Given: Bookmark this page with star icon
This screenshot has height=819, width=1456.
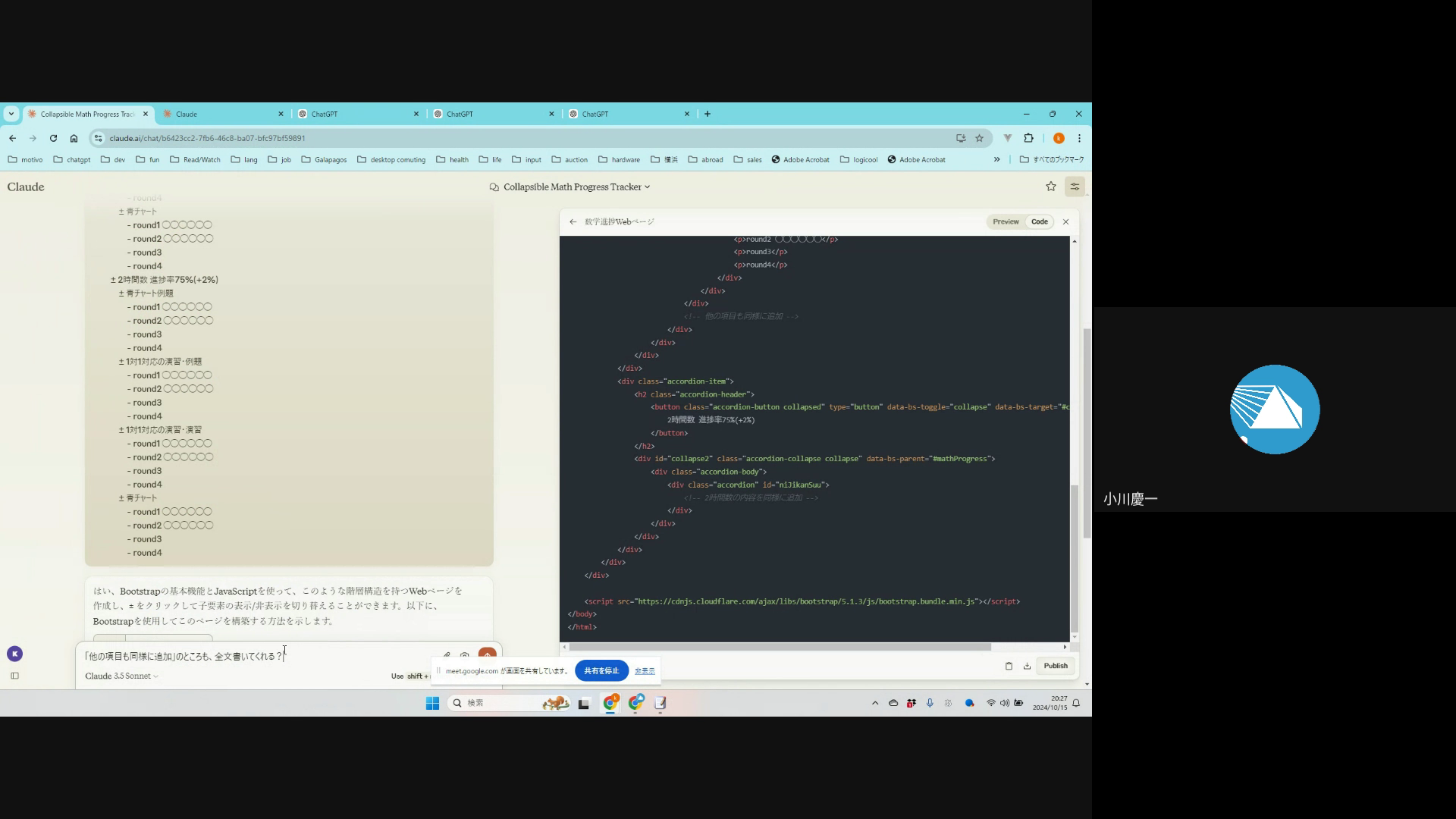Looking at the screenshot, I should click(979, 138).
